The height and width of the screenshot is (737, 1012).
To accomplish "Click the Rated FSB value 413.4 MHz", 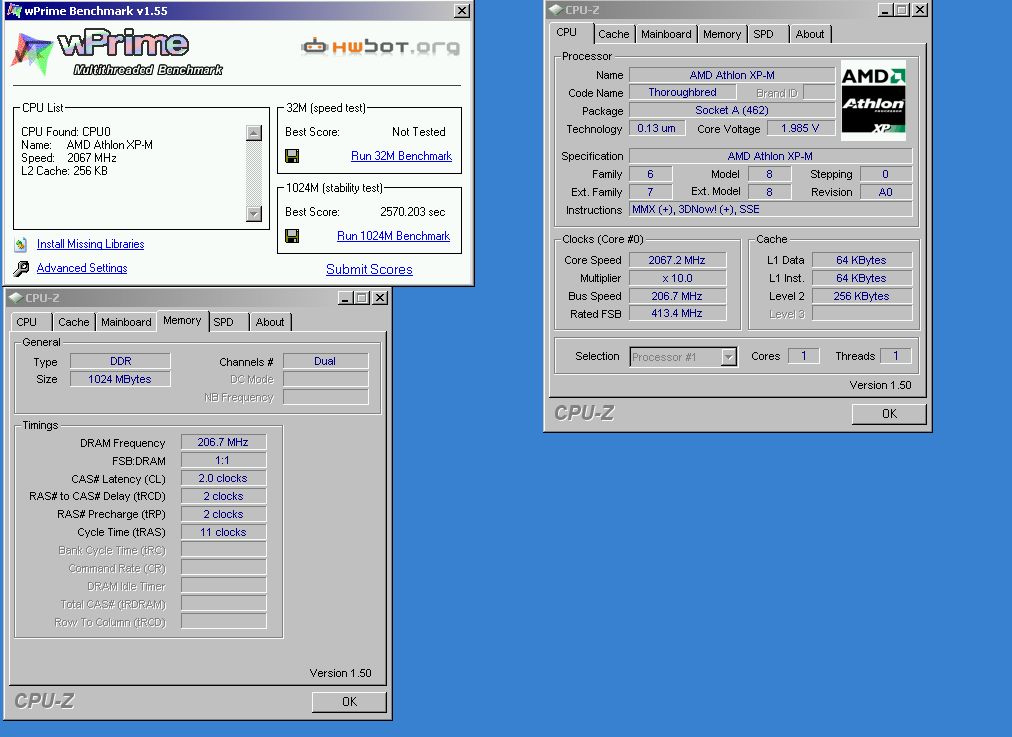I will point(677,313).
